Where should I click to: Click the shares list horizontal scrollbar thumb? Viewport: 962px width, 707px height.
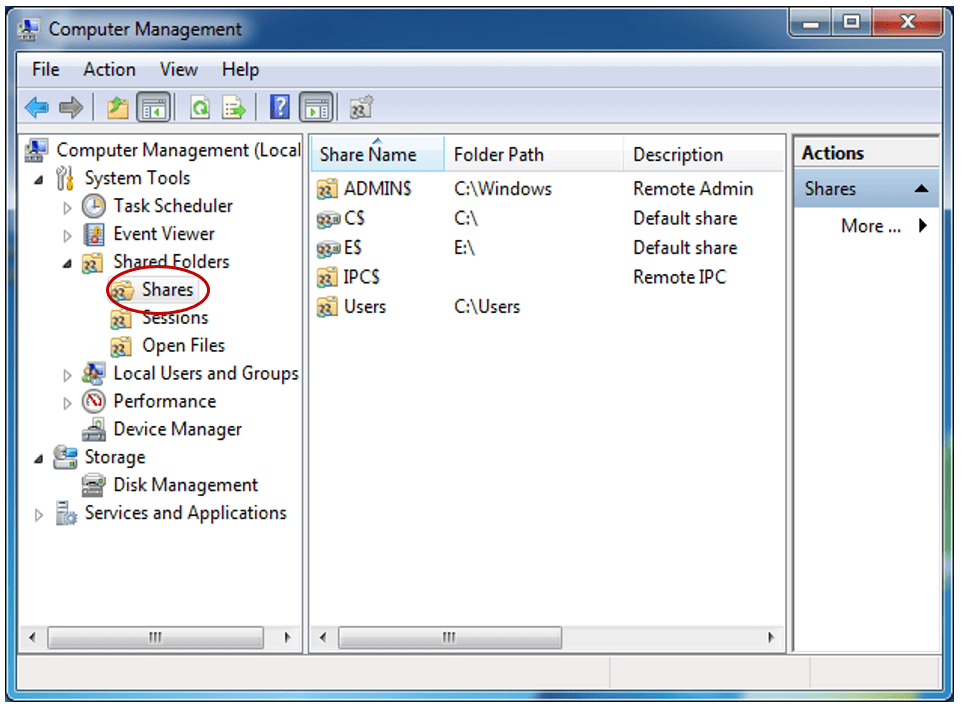coord(450,637)
